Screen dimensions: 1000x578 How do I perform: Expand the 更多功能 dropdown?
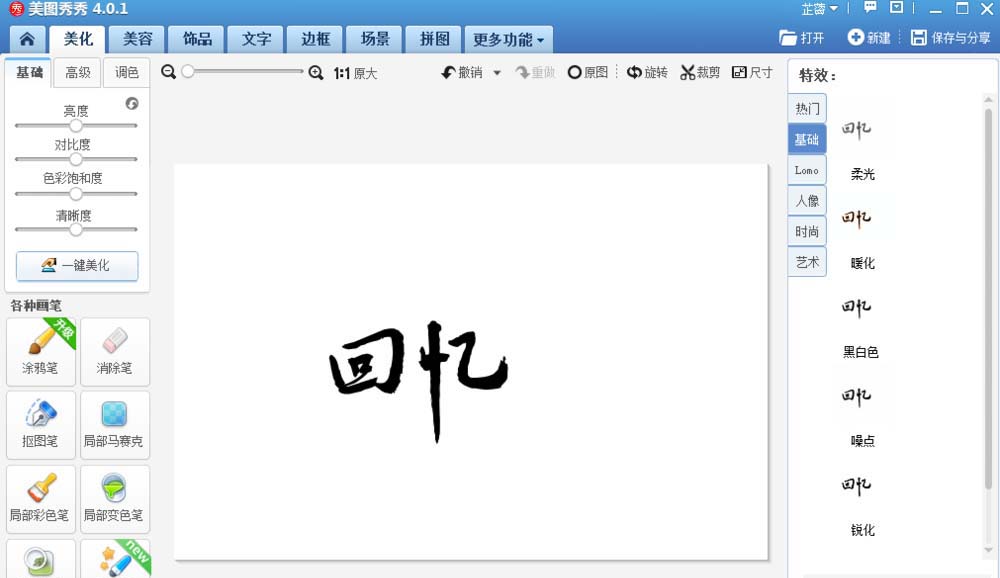tap(508, 40)
